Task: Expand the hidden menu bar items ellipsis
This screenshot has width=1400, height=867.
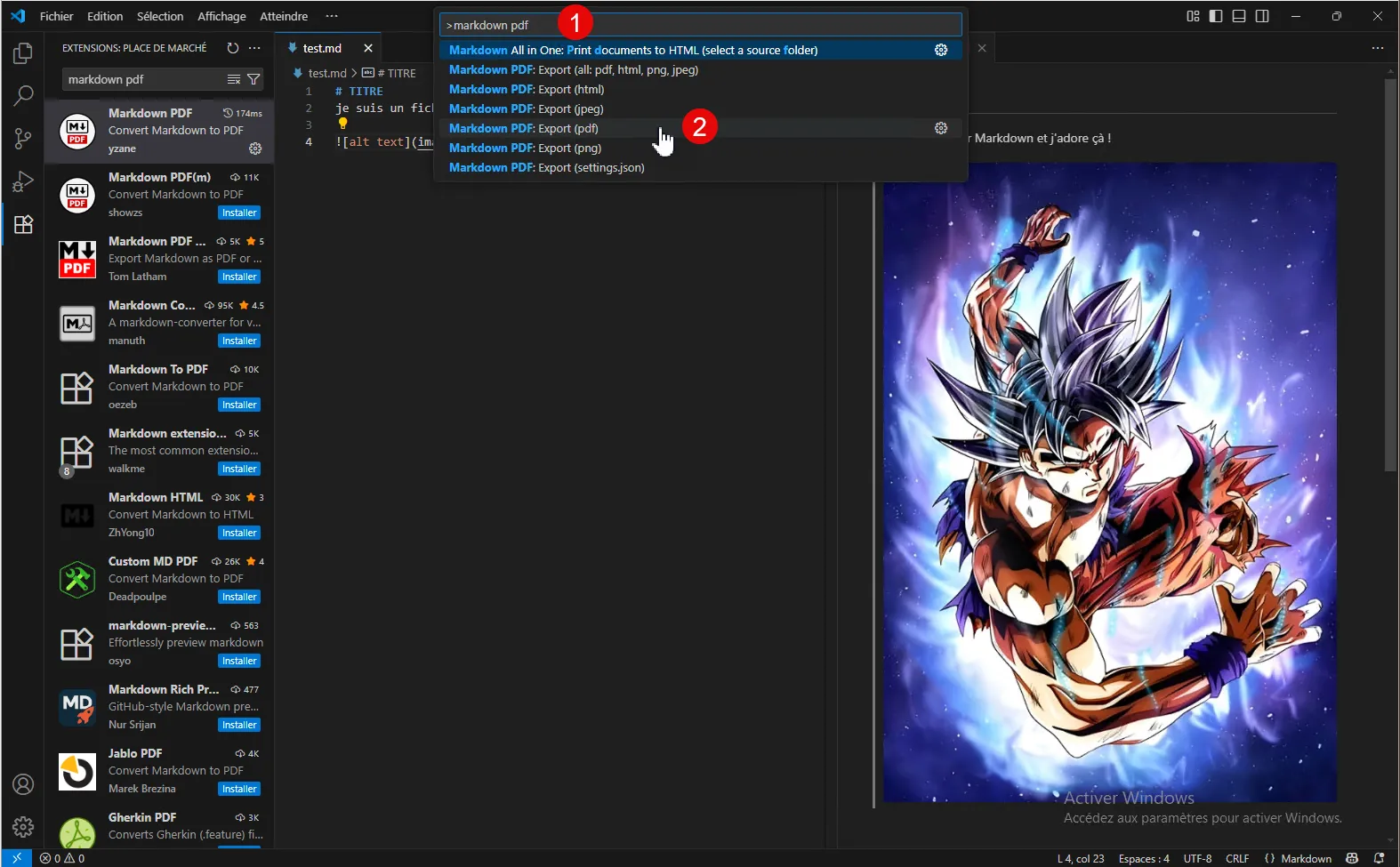Action: (x=332, y=16)
